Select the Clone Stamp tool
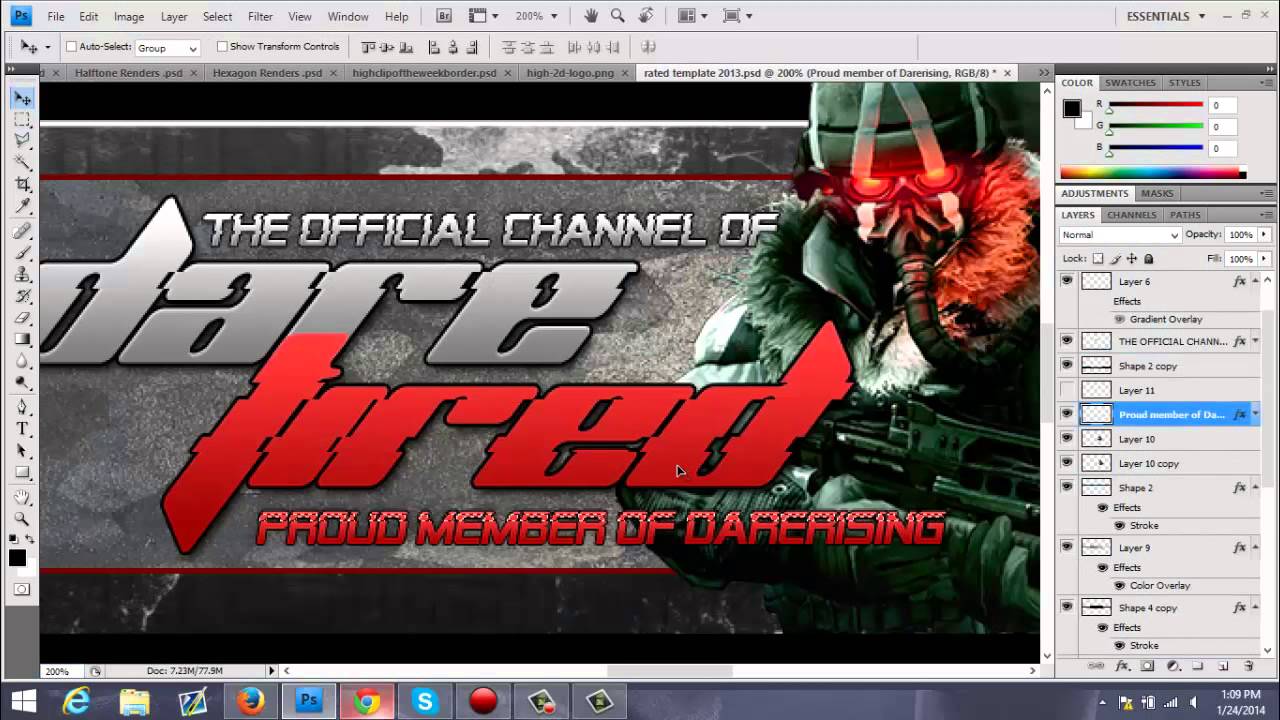This screenshot has width=1280, height=720. click(x=22, y=276)
